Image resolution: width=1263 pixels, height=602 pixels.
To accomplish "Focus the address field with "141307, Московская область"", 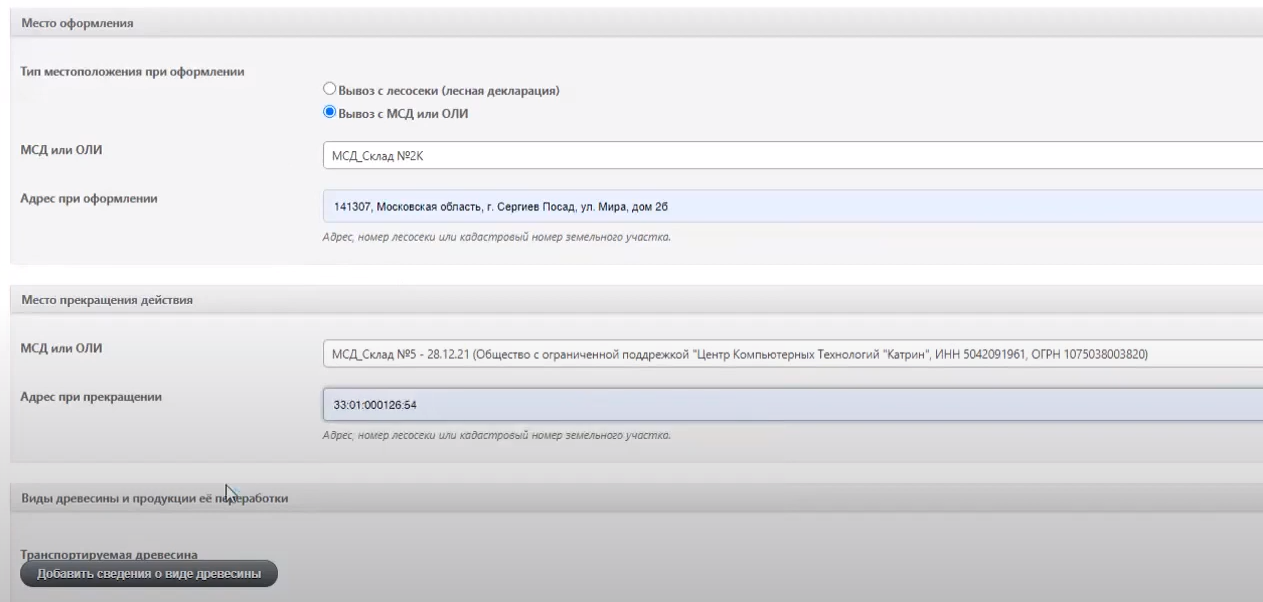I will [x=790, y=206].
